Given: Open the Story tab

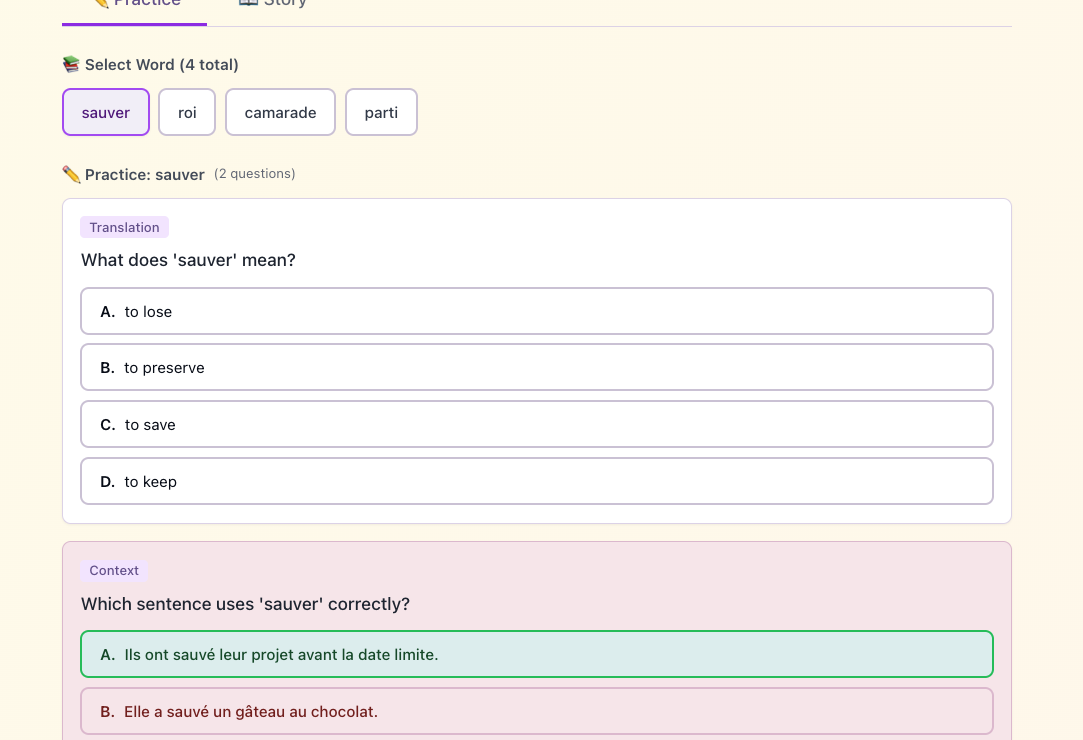Looking at the screenshot, I should 273,4.
